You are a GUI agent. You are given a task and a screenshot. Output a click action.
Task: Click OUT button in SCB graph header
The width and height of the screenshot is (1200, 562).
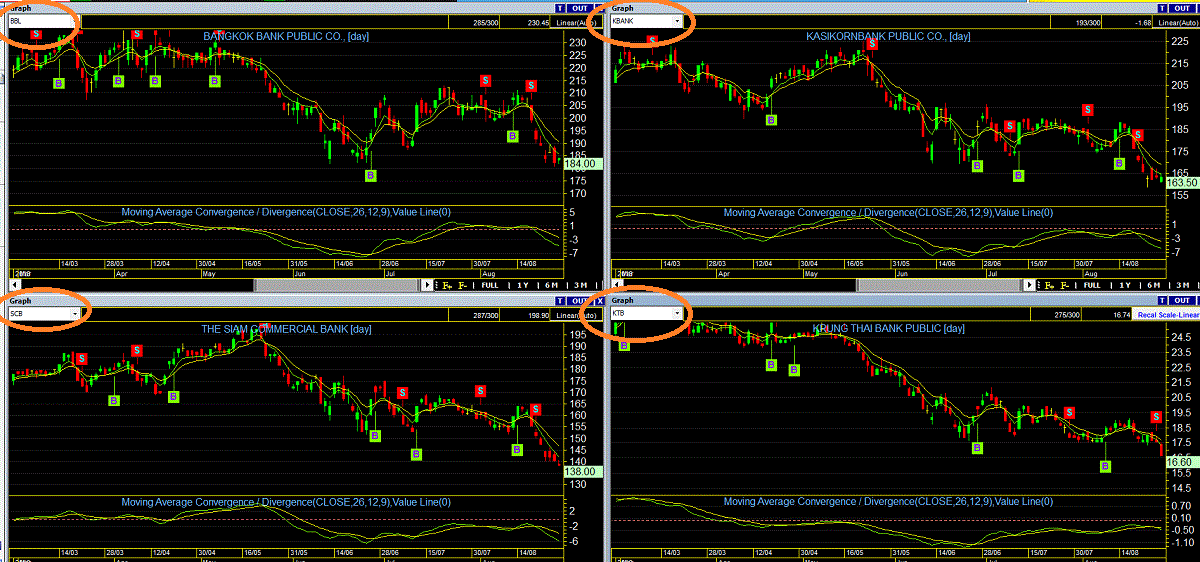pos(581,301)
